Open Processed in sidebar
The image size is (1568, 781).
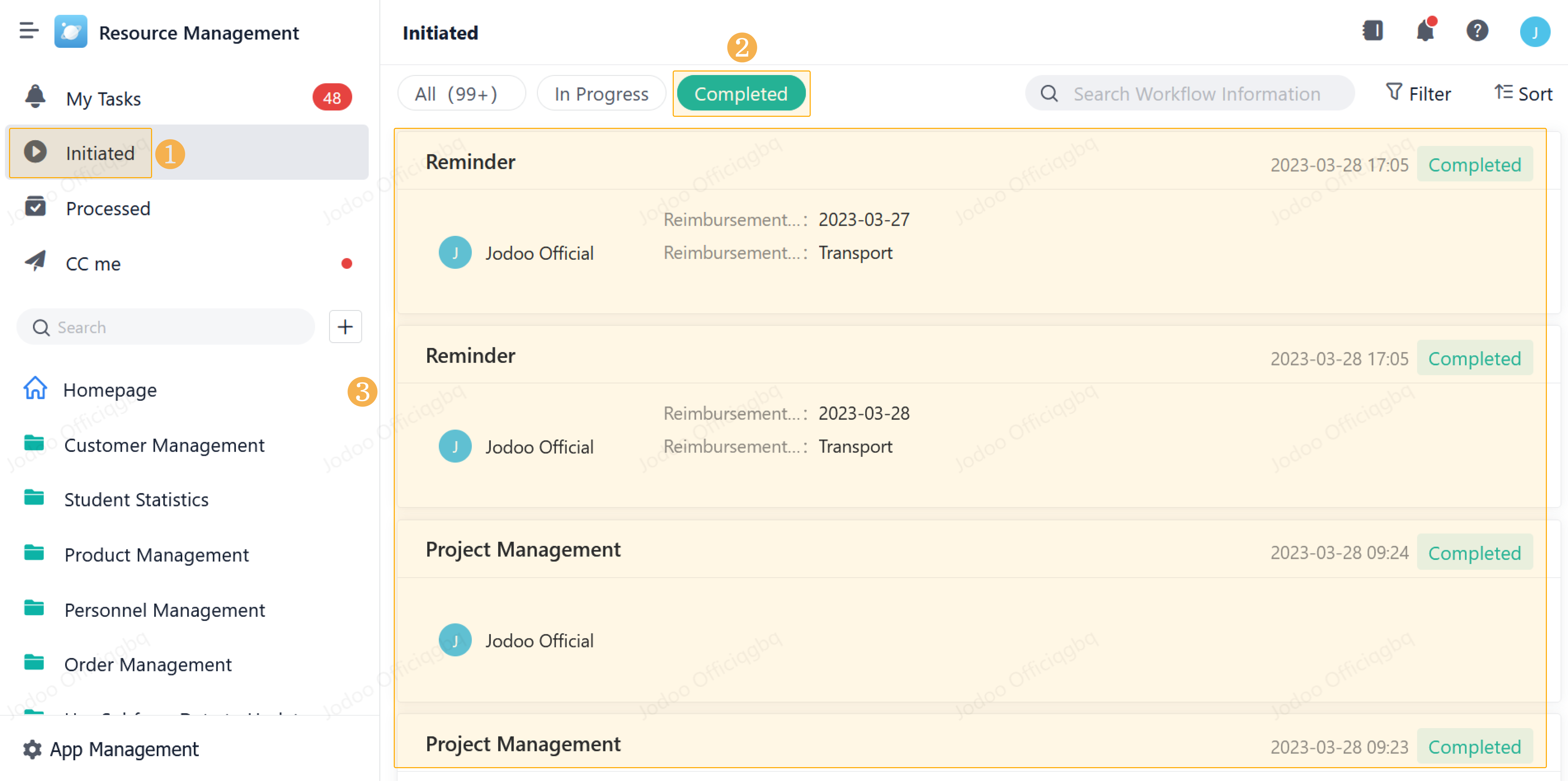pos(187,208)
